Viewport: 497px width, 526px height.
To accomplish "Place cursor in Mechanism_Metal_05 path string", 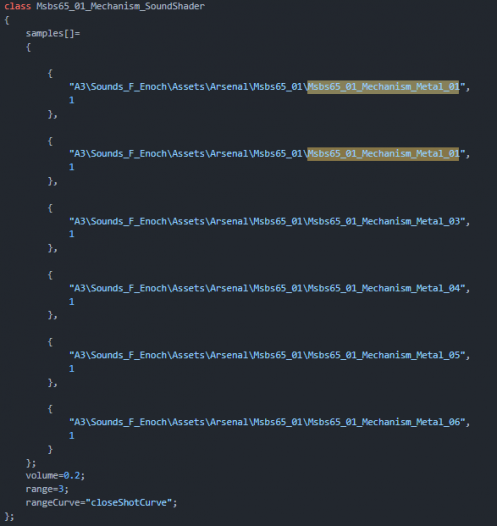I will [269, 355].
